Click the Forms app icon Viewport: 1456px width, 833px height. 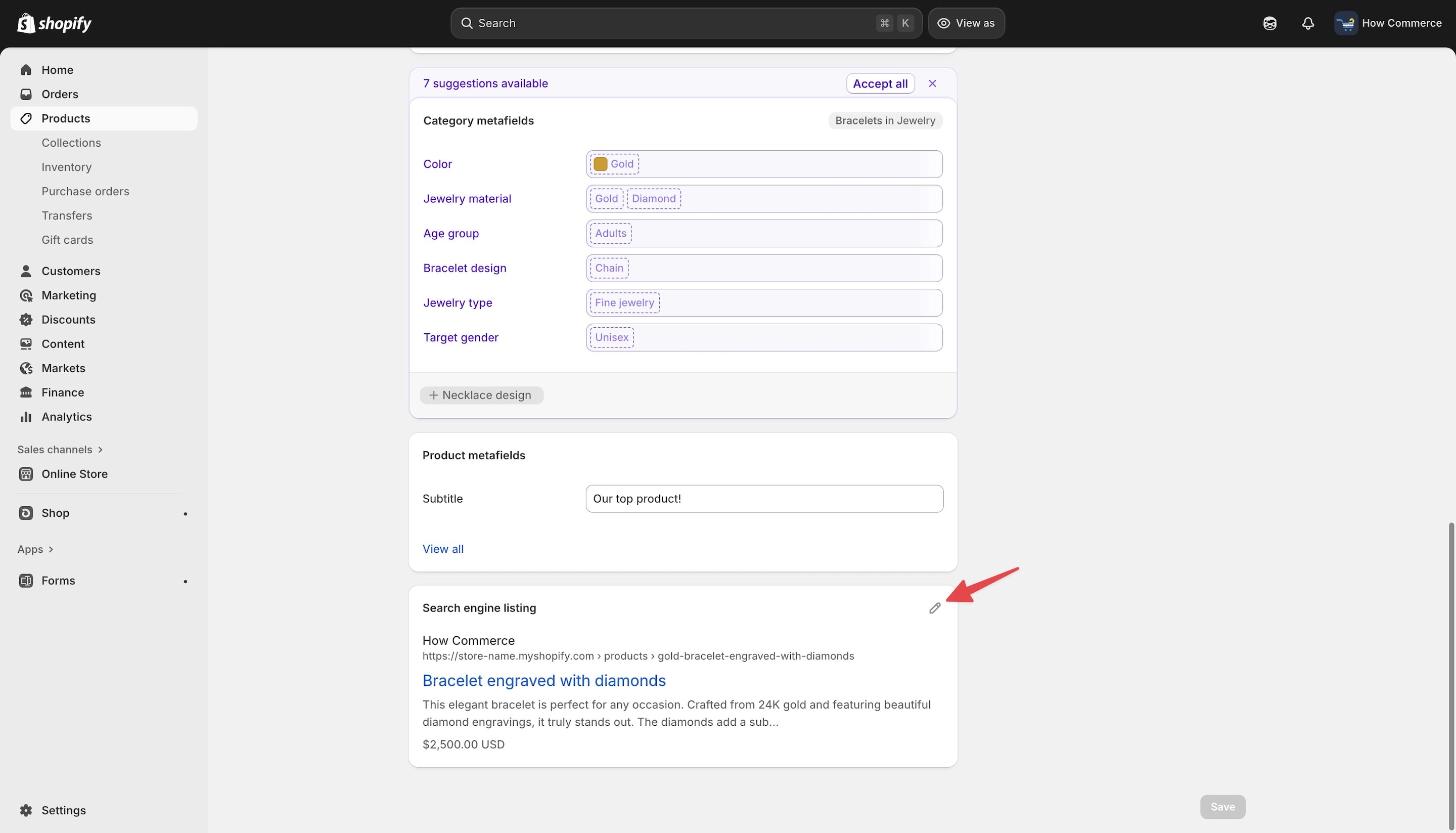(26, 581)
